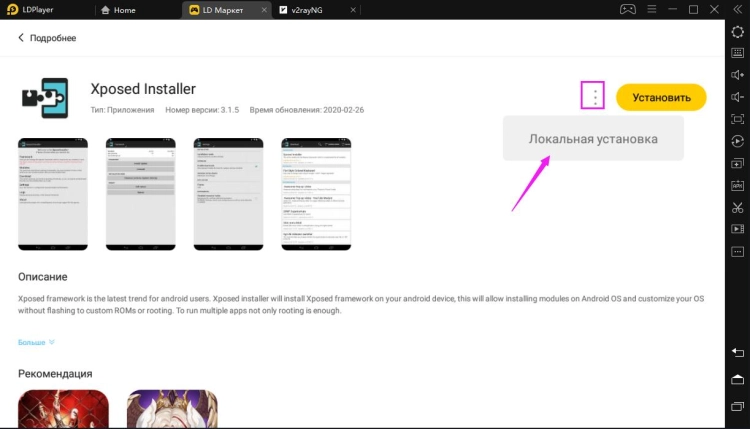Take a screenshot with the scissors icon
The width and height of the screenshot is (750, 429).
(738, 208)
